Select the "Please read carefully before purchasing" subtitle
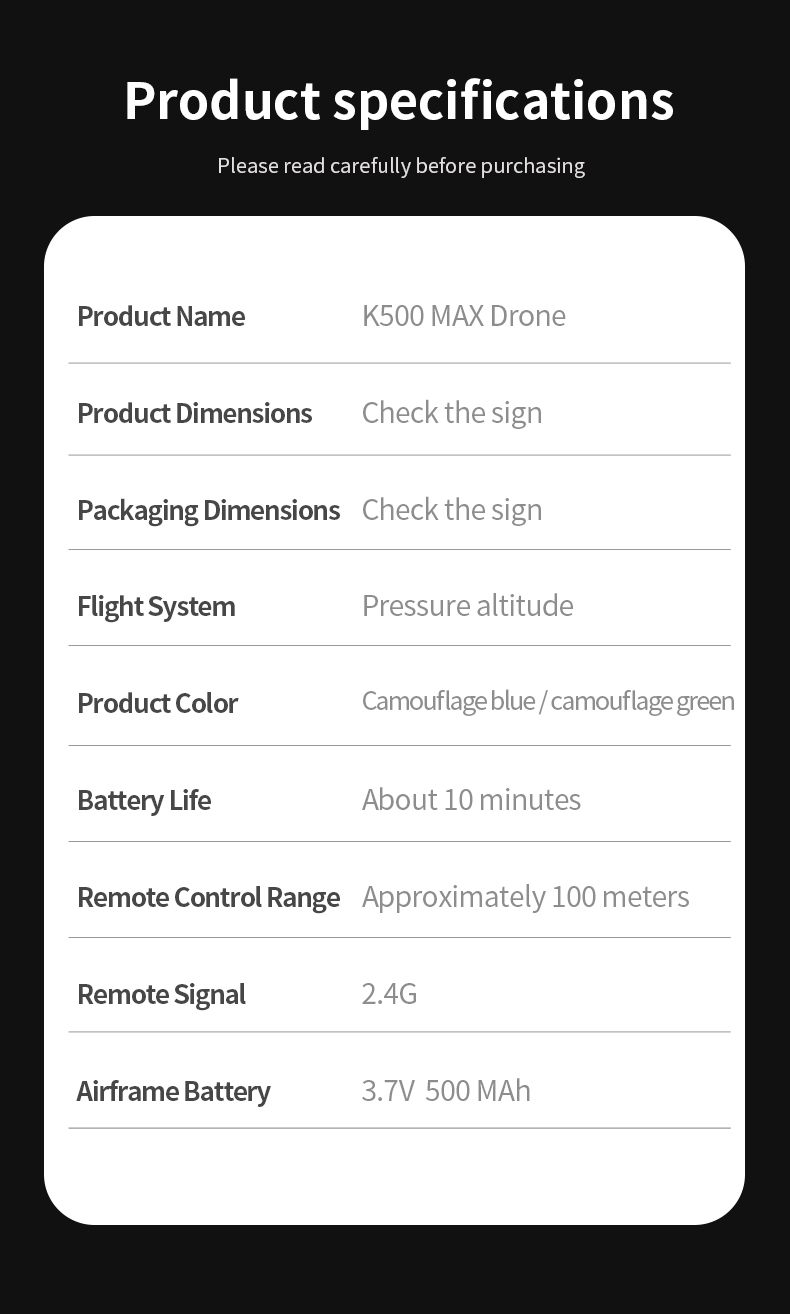The image size is (790, 1314). pos(401,165)
